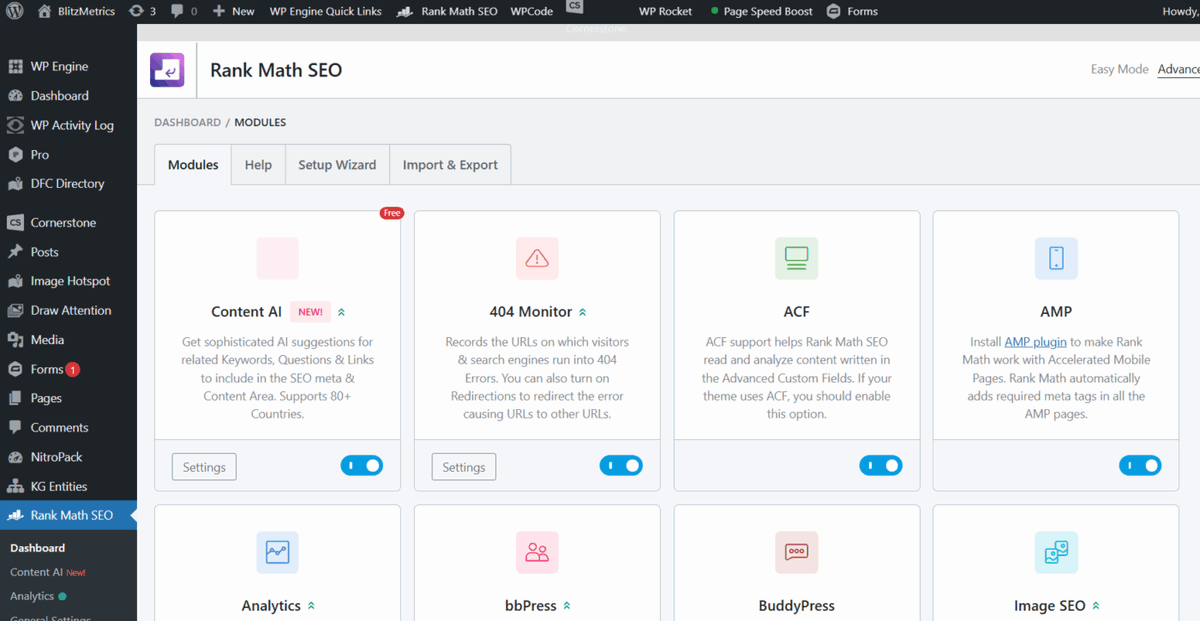Image resolution: width=1200 pixels, height=621 pixels.
Task: Click the 404 Monitor warning icon
Action: [537, 258]
